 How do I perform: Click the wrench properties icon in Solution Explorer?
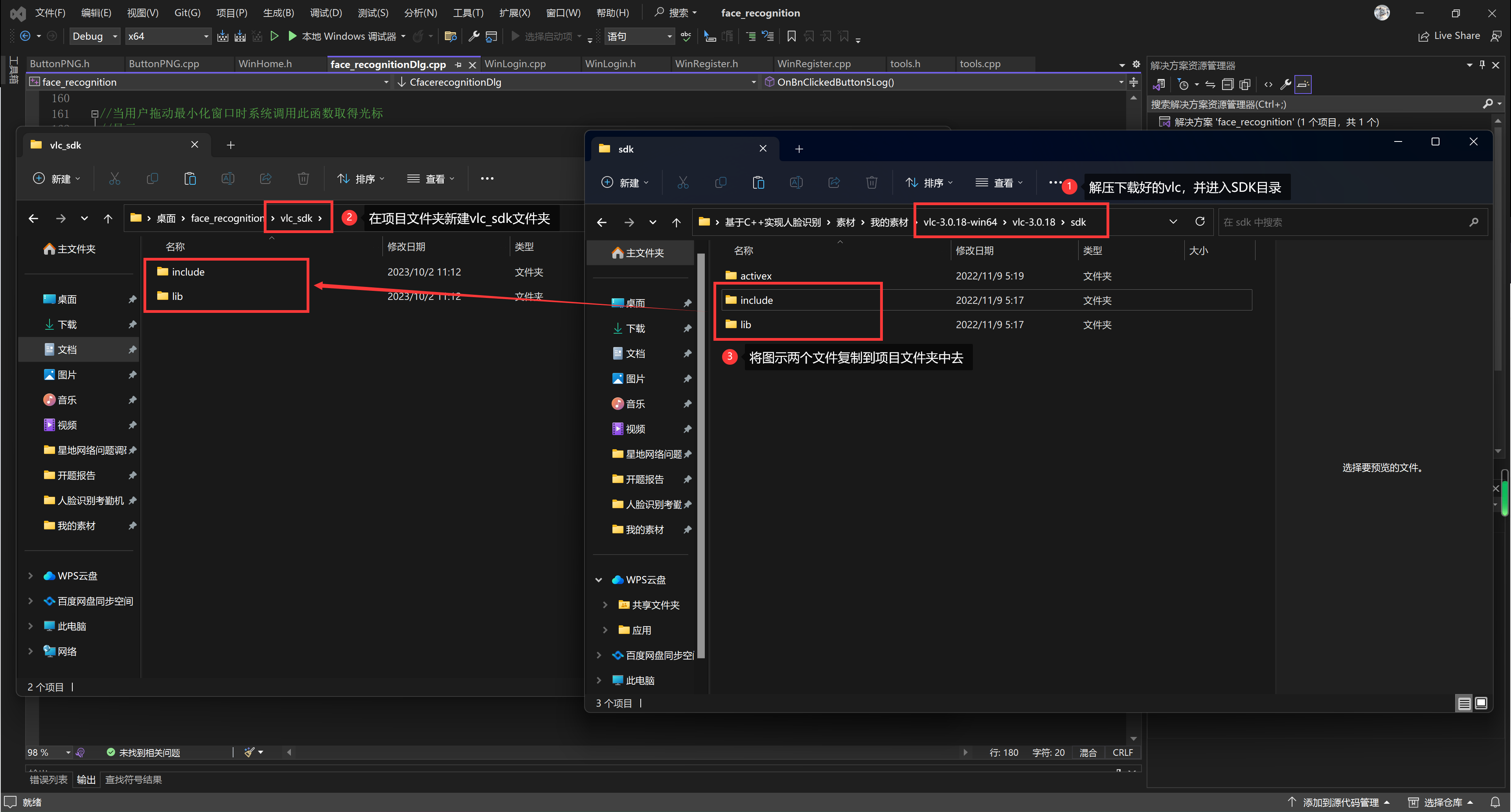coord(1285,85)
